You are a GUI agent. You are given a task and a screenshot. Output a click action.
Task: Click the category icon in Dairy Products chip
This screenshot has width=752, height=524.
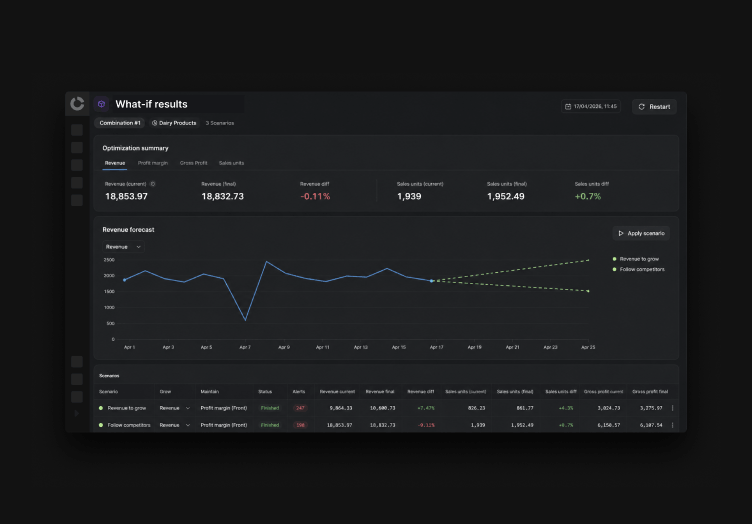pyautogui.click(x=154, y=123)
